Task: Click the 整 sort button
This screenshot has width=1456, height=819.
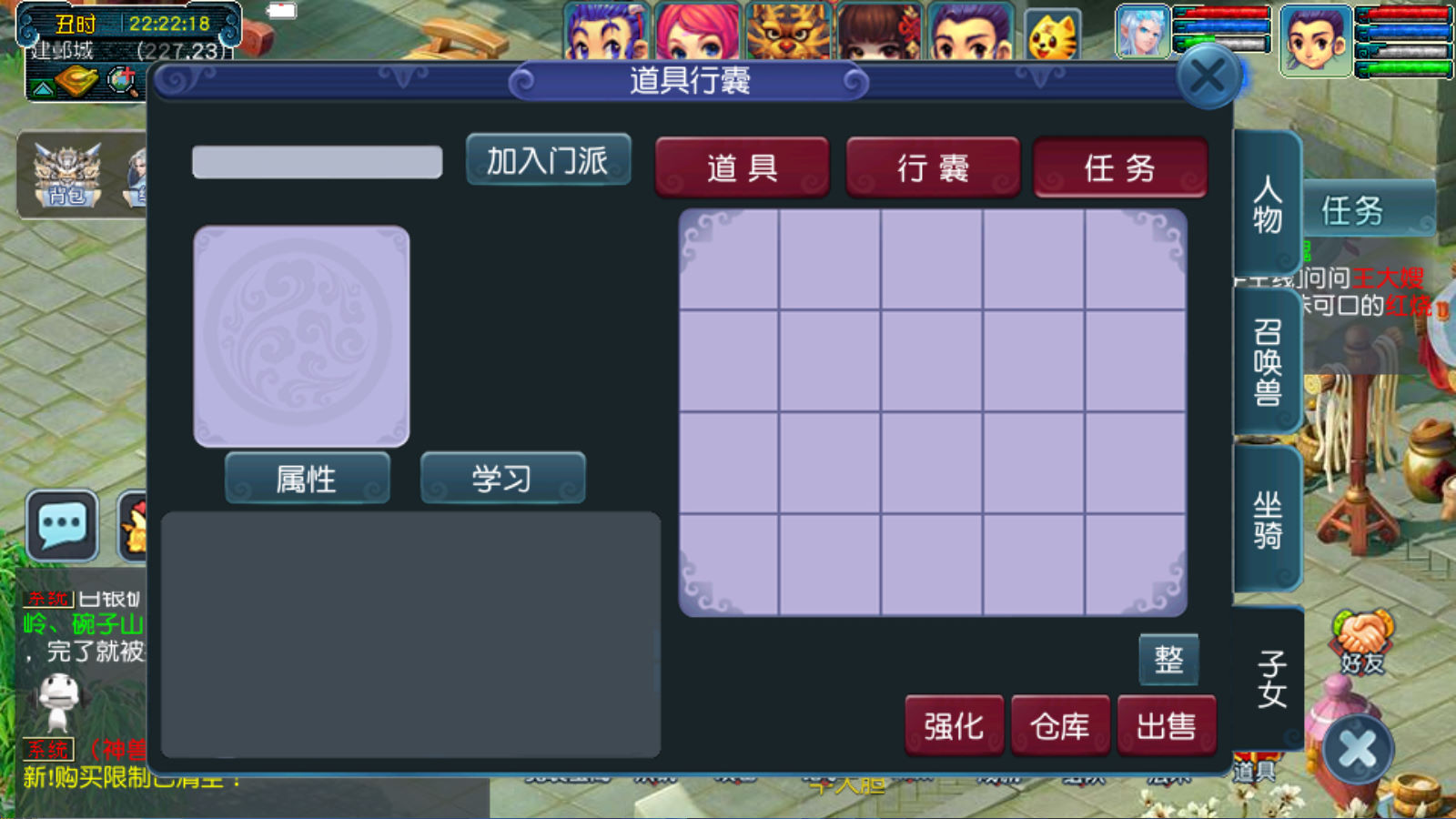Action: point(1168,659)
